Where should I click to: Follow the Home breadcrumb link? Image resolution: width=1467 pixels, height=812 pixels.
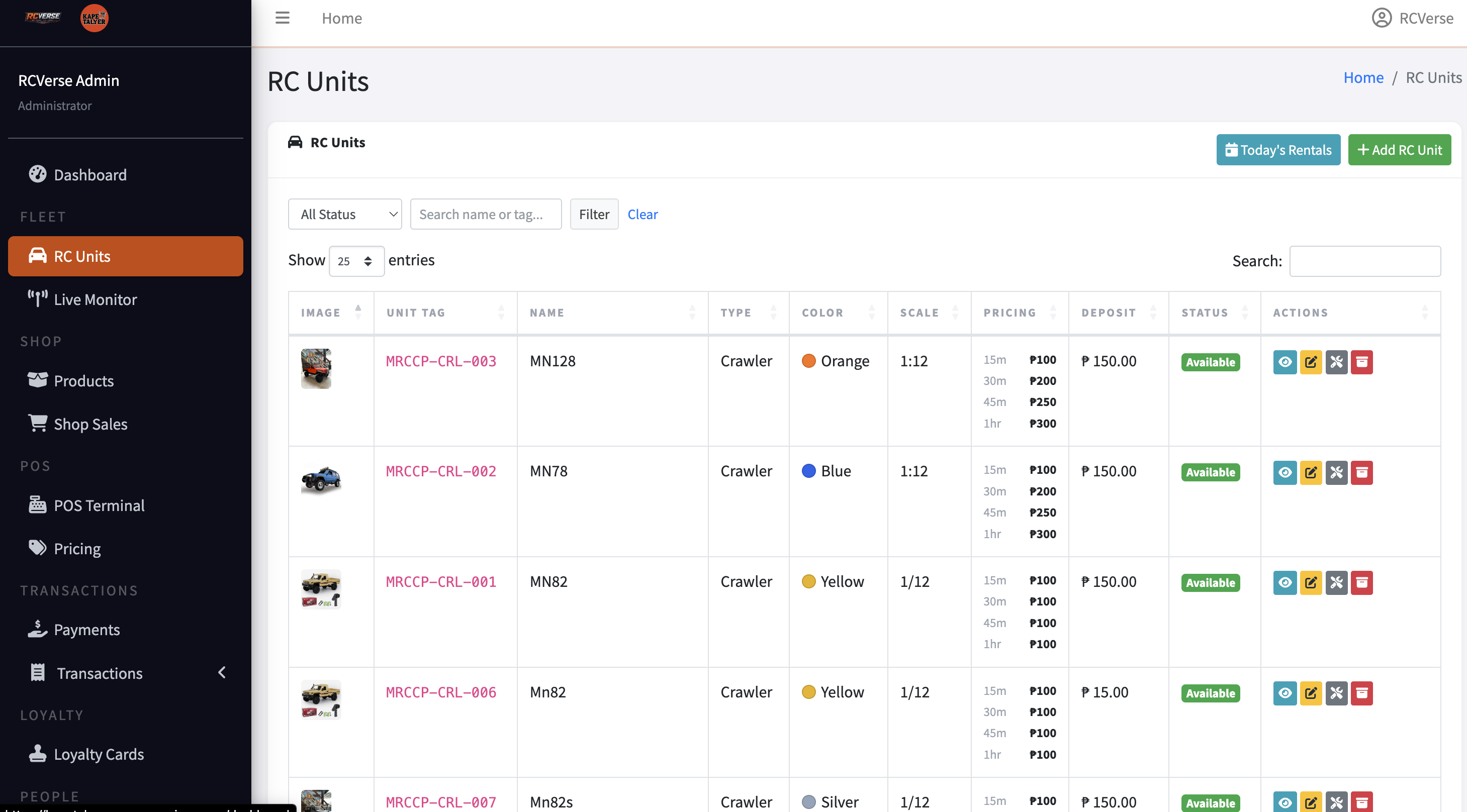1363,77
